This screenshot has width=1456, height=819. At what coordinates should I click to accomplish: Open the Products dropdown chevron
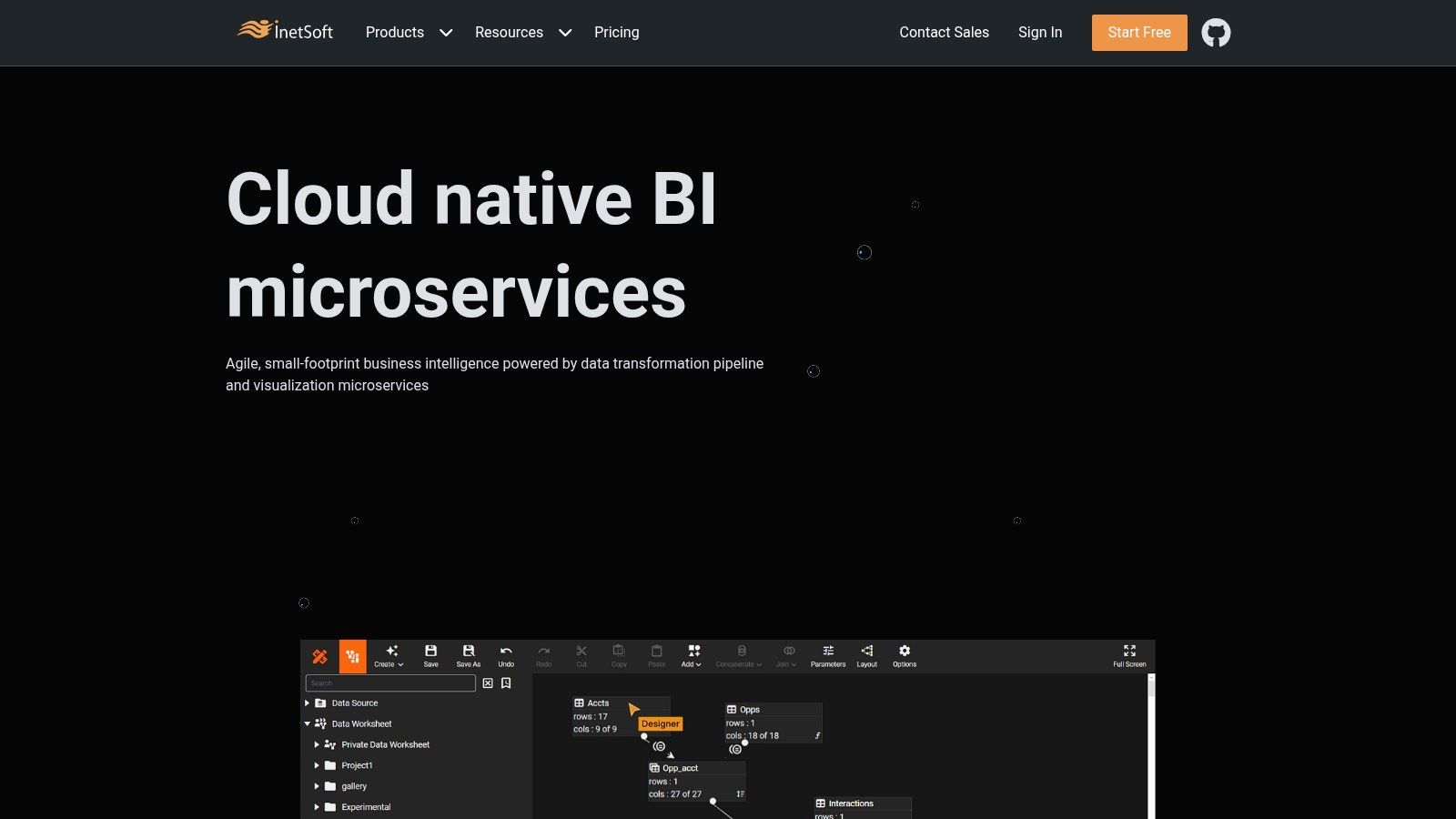coord(446,33)
